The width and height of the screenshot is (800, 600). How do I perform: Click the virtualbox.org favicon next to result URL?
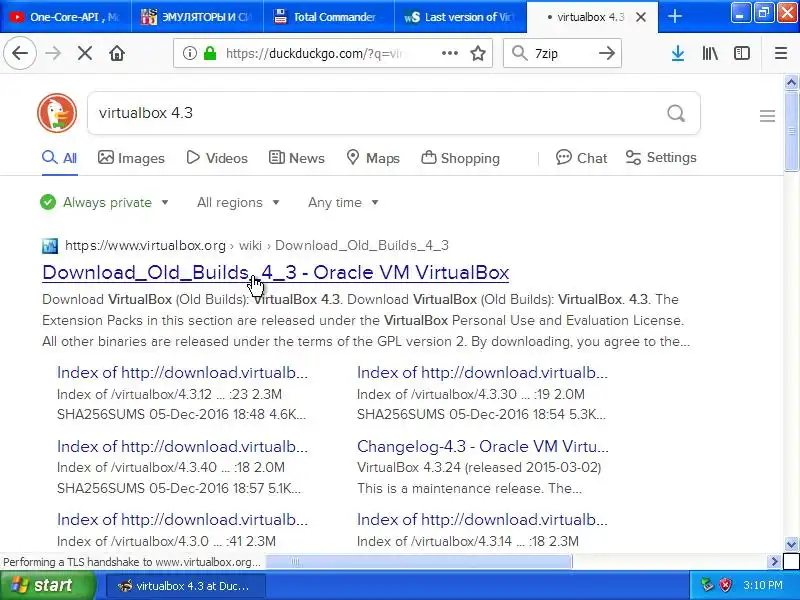50,246
